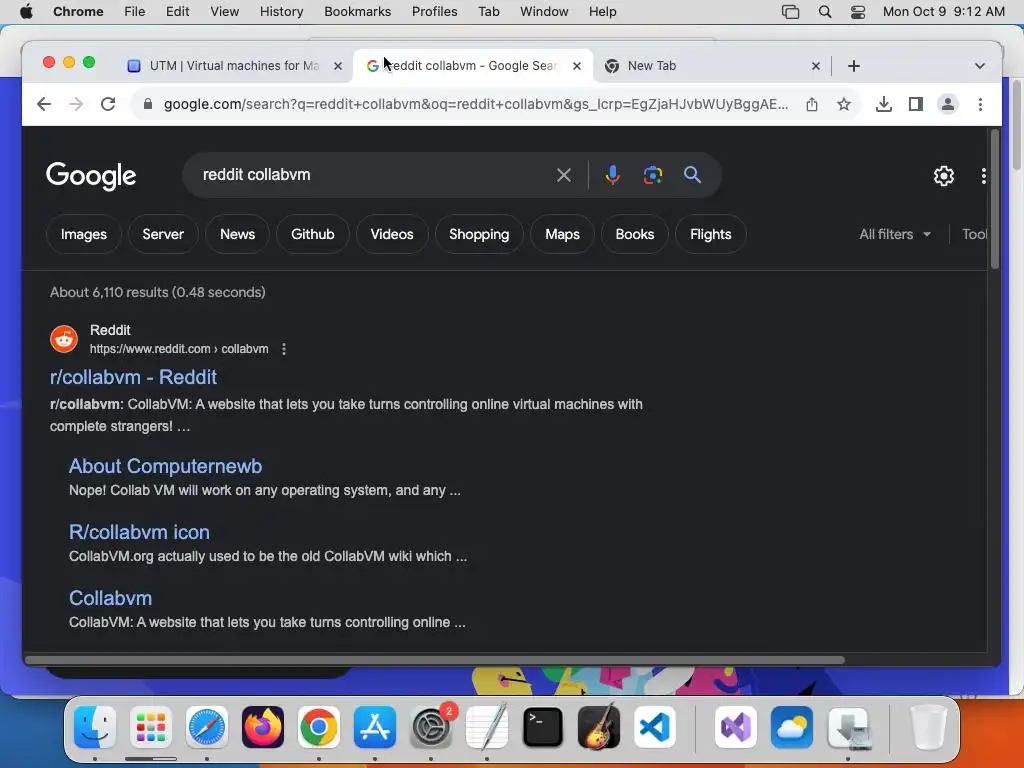This screenshot has height=768, width=1024.
Task: Filter results by Flights
Action: tap(711, 234)
